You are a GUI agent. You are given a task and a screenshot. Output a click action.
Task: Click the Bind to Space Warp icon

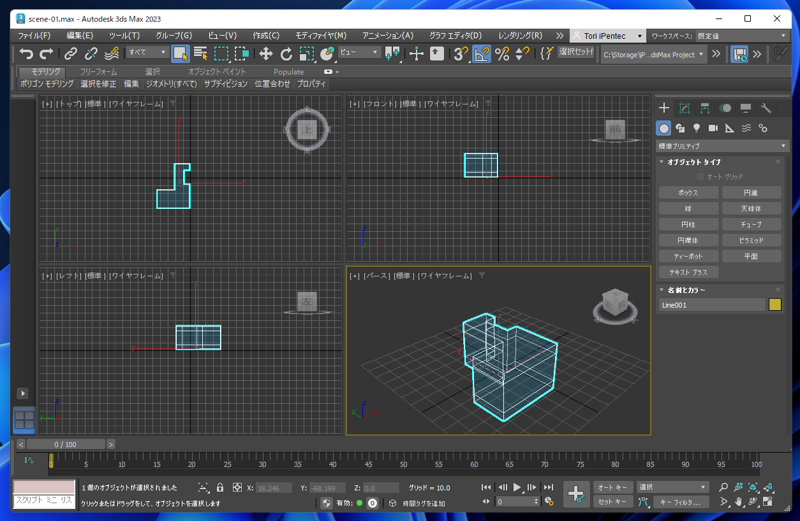(x=111, y=53)
